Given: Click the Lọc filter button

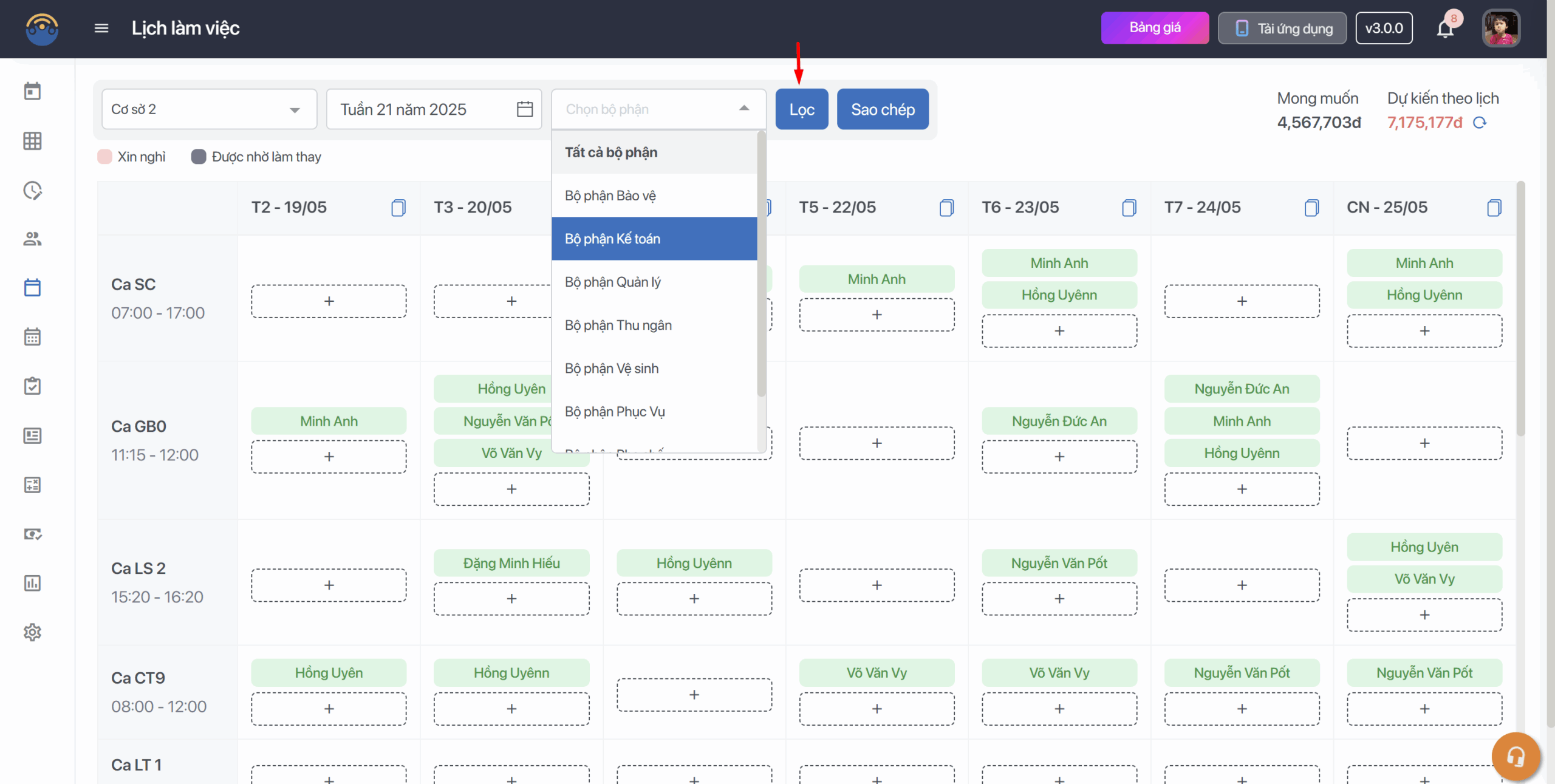Looking at the screenshot, I should pos(801,109).
